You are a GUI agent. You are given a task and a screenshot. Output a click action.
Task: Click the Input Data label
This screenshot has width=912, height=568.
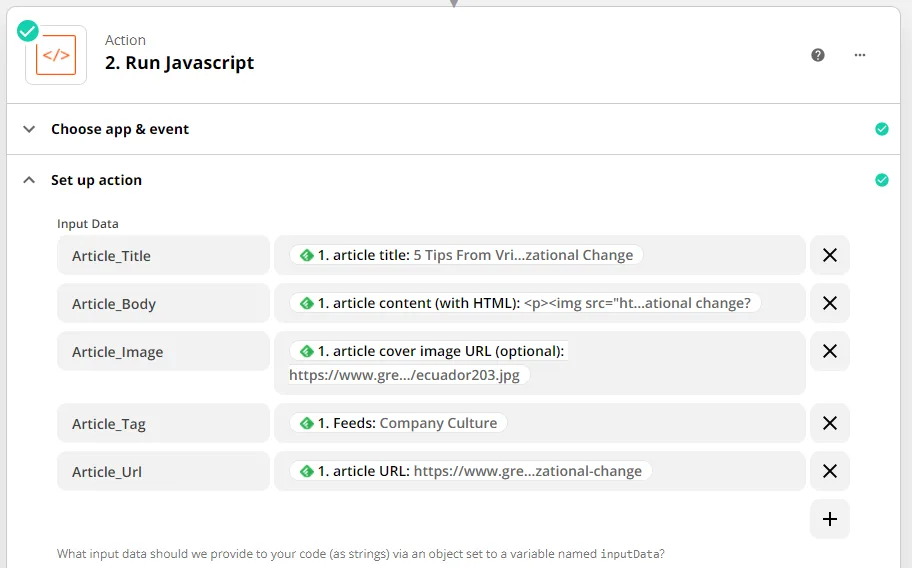point(88,224)
